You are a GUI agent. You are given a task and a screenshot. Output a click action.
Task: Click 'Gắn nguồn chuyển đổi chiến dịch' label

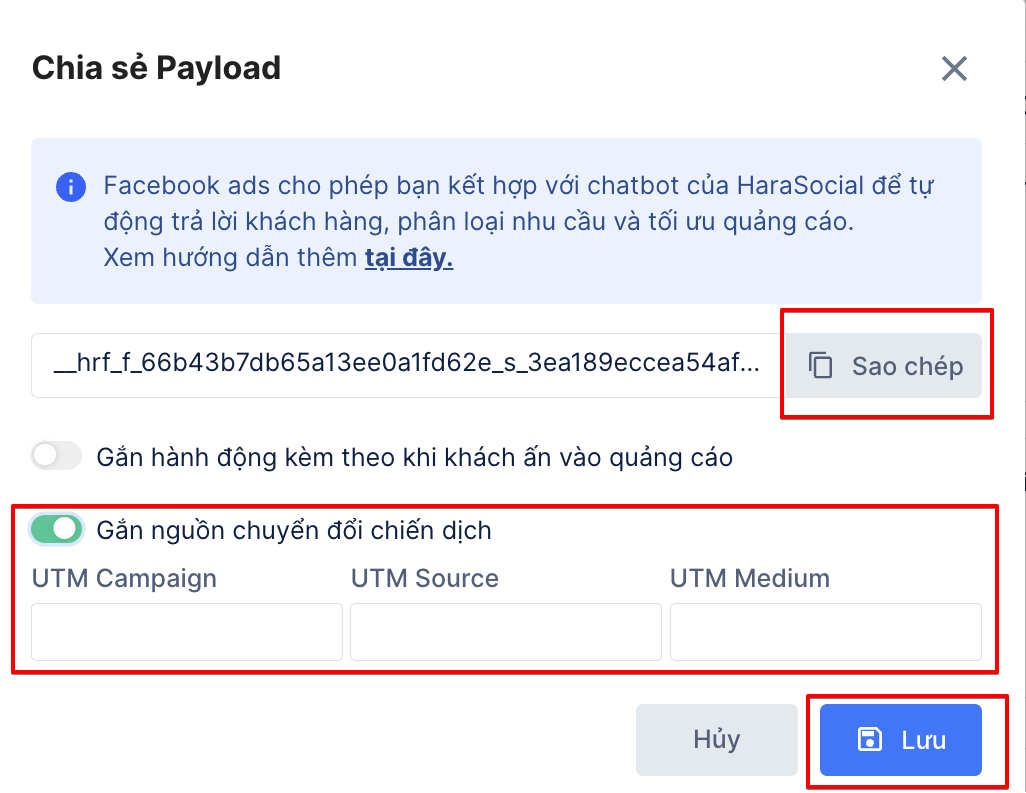tap(294, 530)
